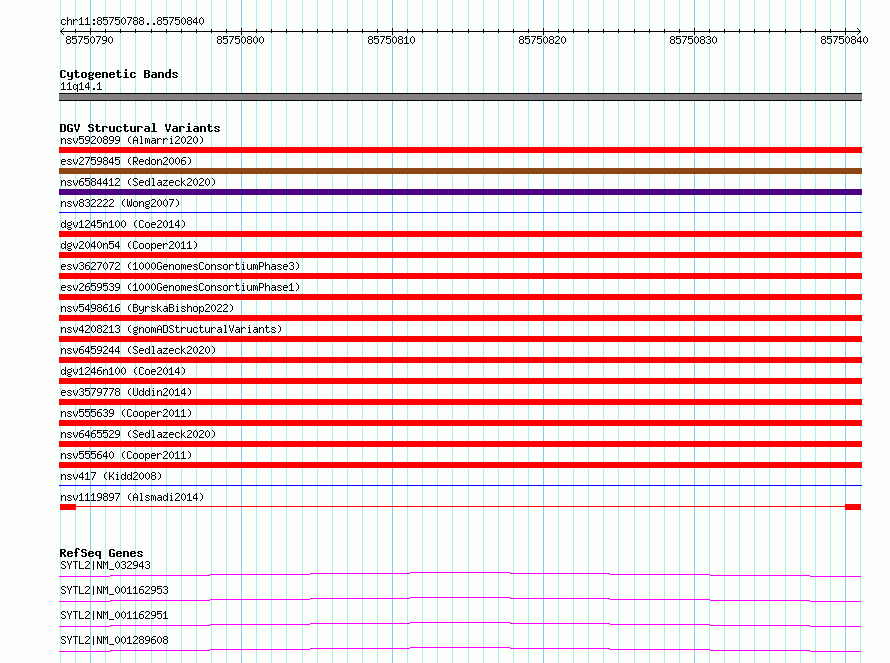
Task: Click ruler position 85750810
Action: point(391,40)
